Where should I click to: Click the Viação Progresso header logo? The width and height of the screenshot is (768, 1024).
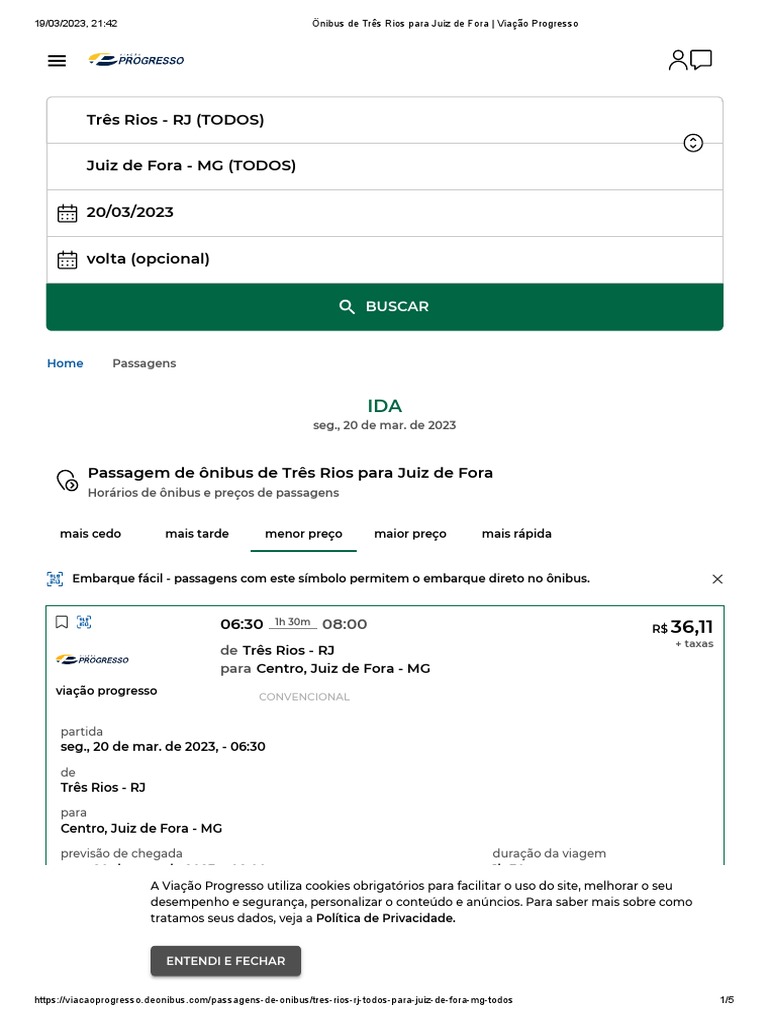pos(137,60)
